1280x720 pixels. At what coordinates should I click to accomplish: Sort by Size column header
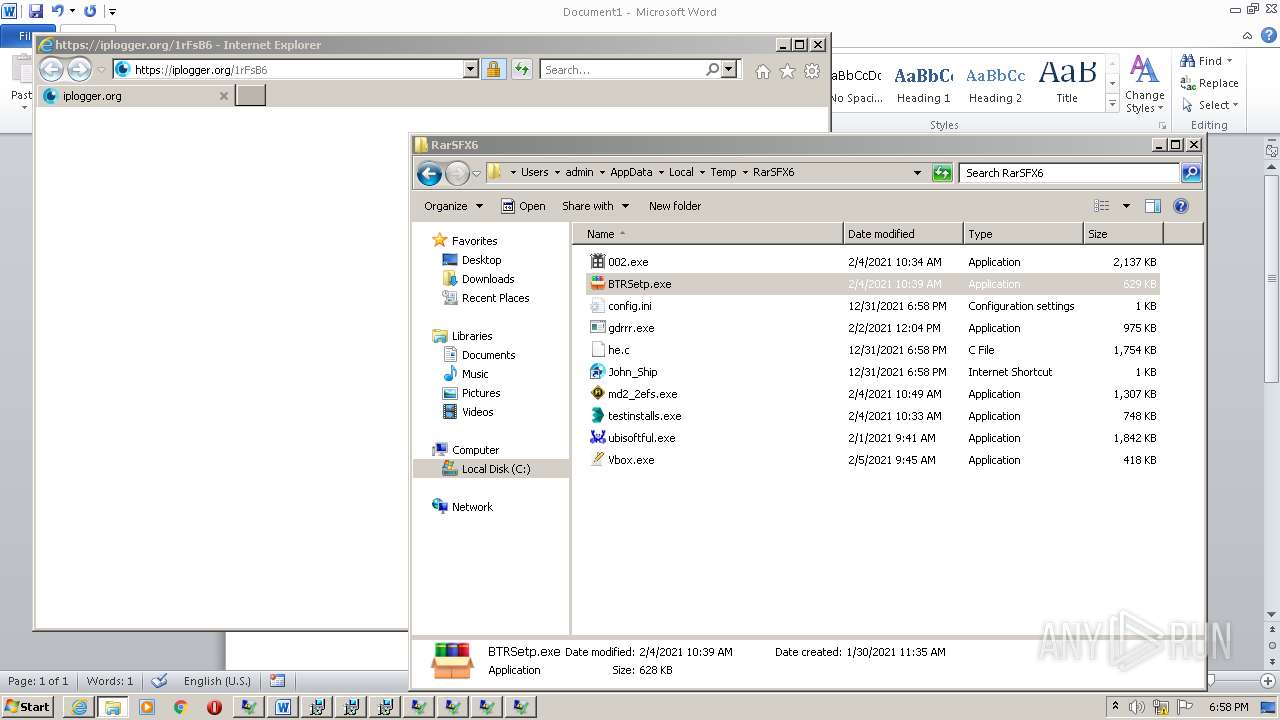(1123, 234)
